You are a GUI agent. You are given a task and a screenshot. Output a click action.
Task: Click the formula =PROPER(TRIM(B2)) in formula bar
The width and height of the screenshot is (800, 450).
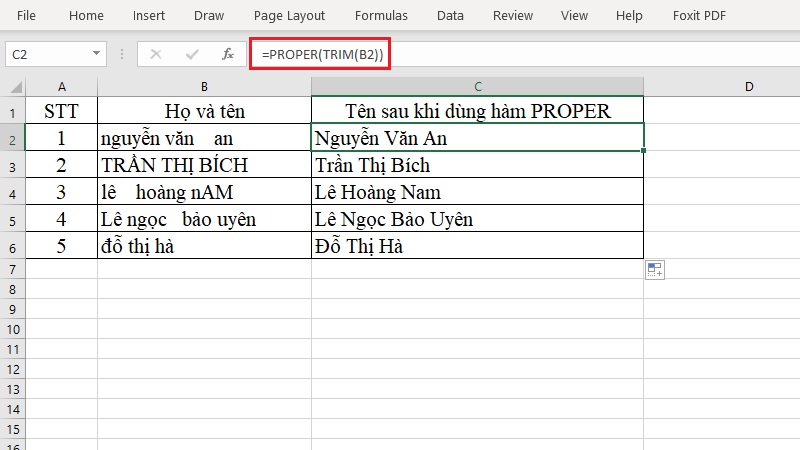point(321,54)
